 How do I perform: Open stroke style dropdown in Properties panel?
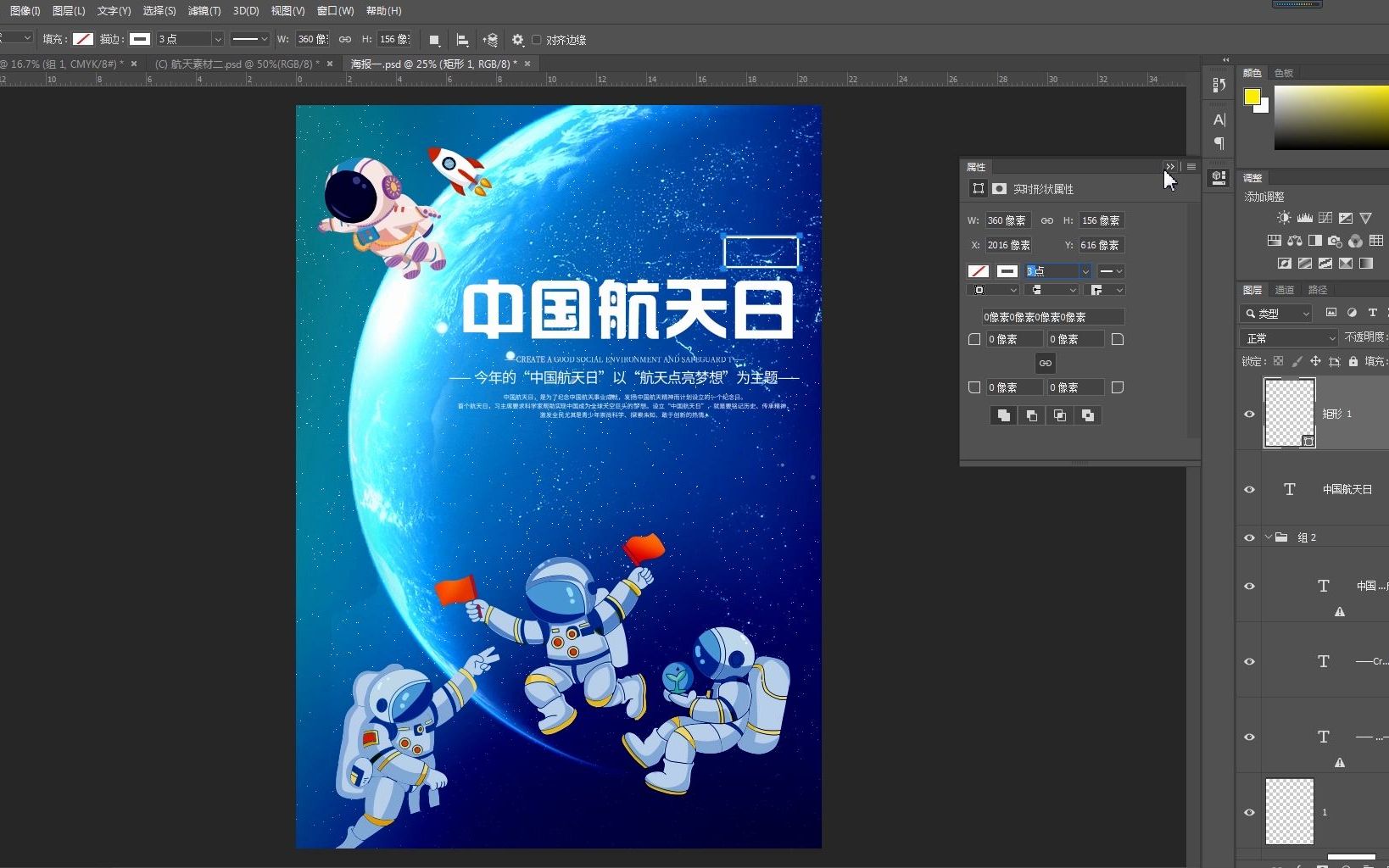(1111, 271)
